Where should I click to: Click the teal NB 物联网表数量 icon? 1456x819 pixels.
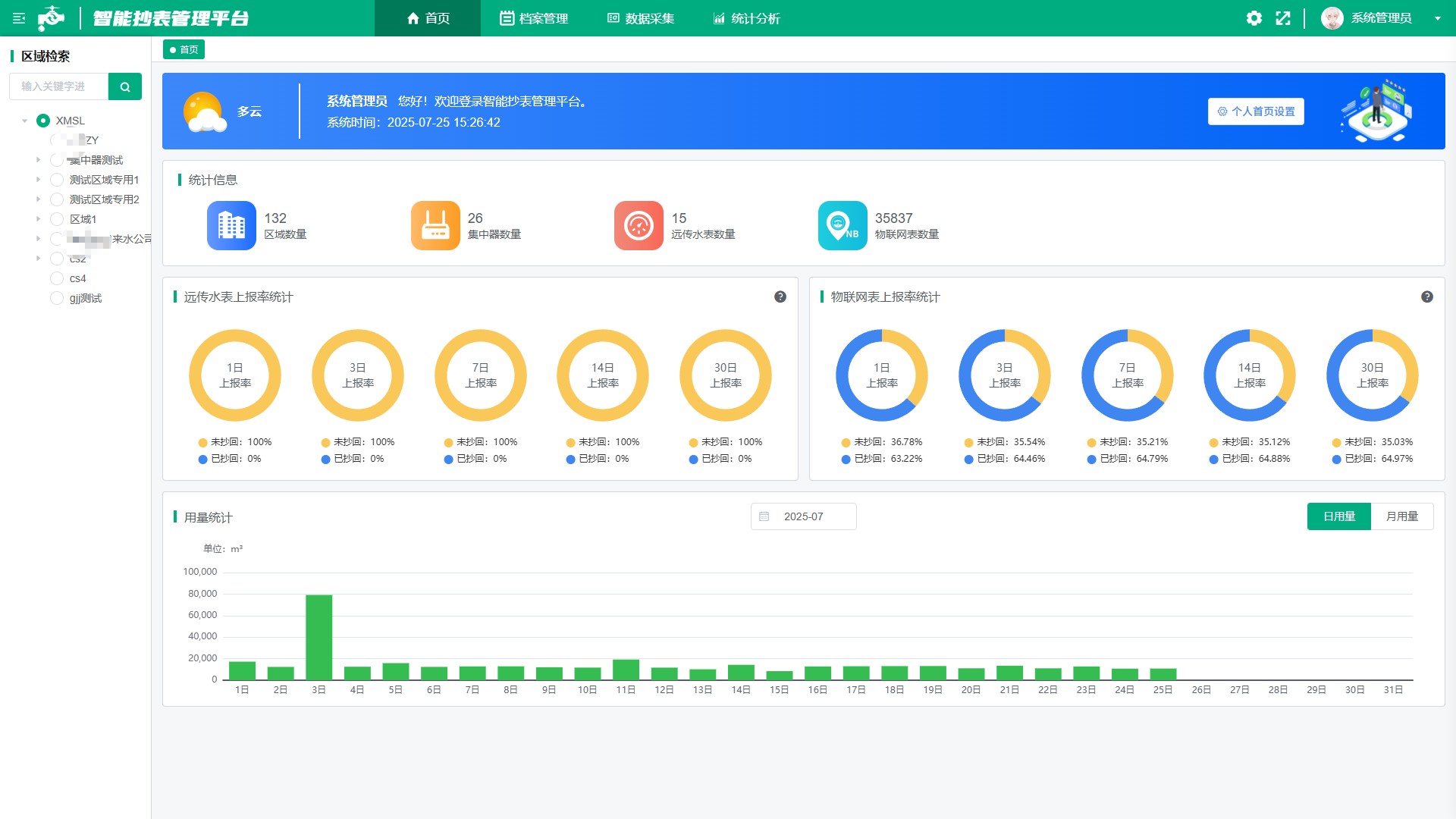point(843,225)
